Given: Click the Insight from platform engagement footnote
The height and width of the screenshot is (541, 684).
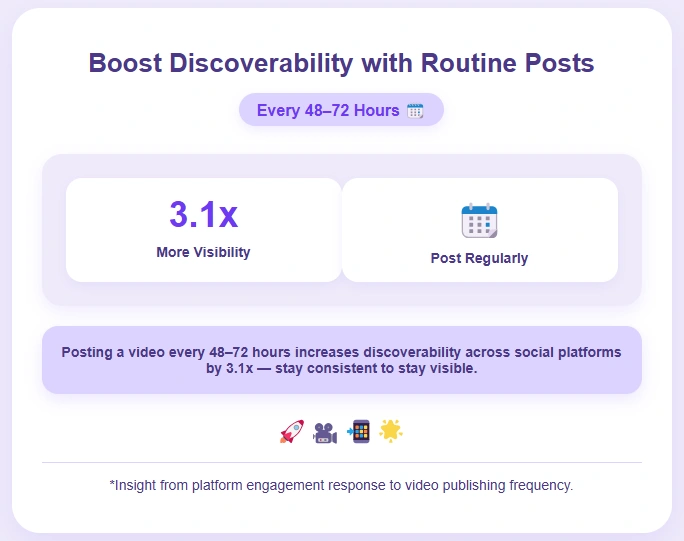Looking at the screenshot, I should click(x=342, y=485).
